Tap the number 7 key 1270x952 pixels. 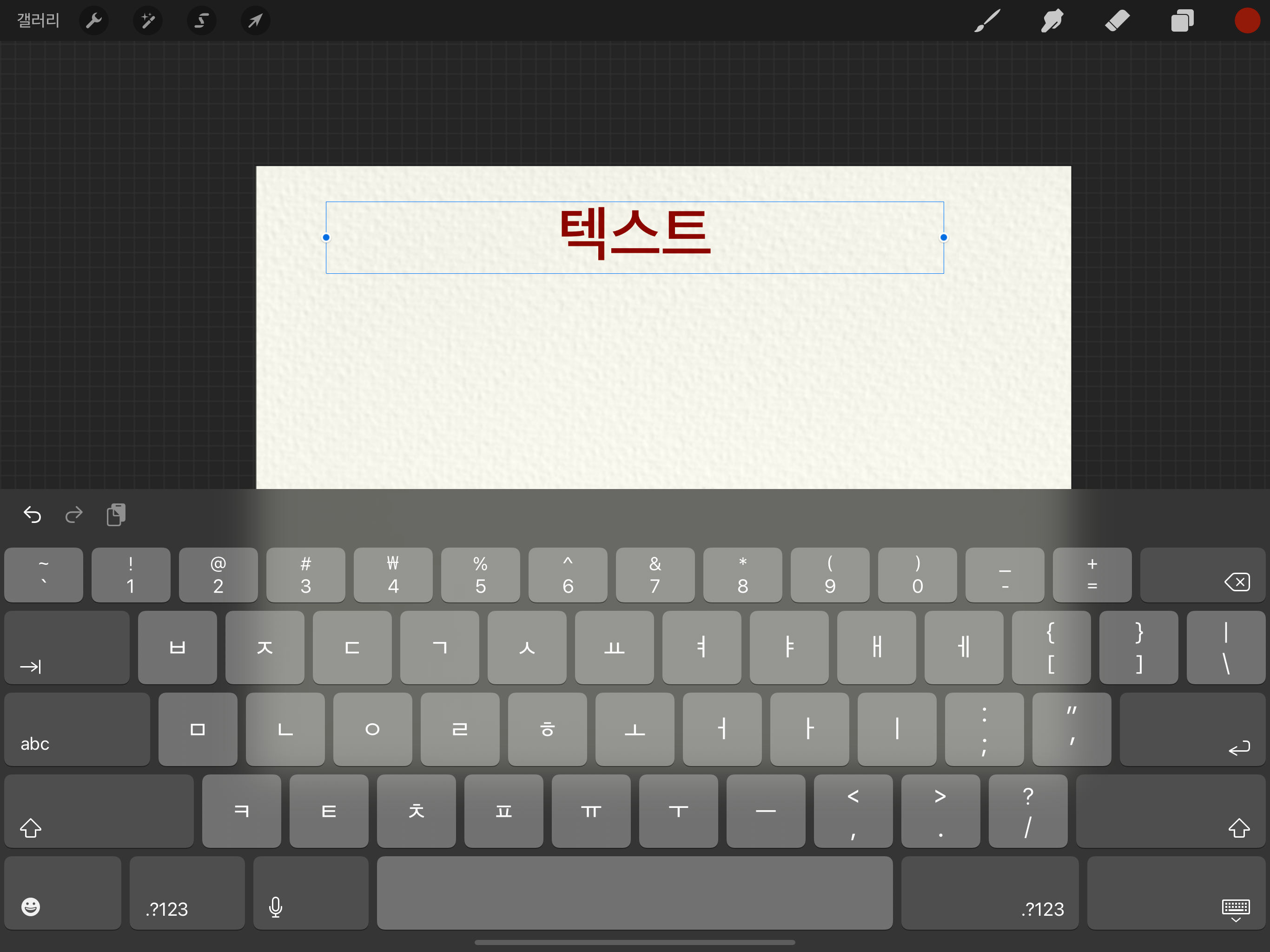pyautogui.click(x=655, y=575)
